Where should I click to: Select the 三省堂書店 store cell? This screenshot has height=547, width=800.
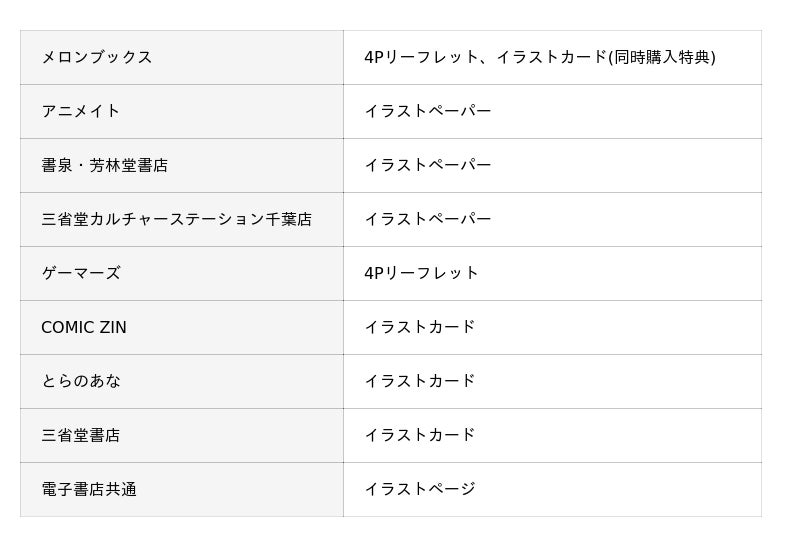pyautogui.click(x=81, y=435)
